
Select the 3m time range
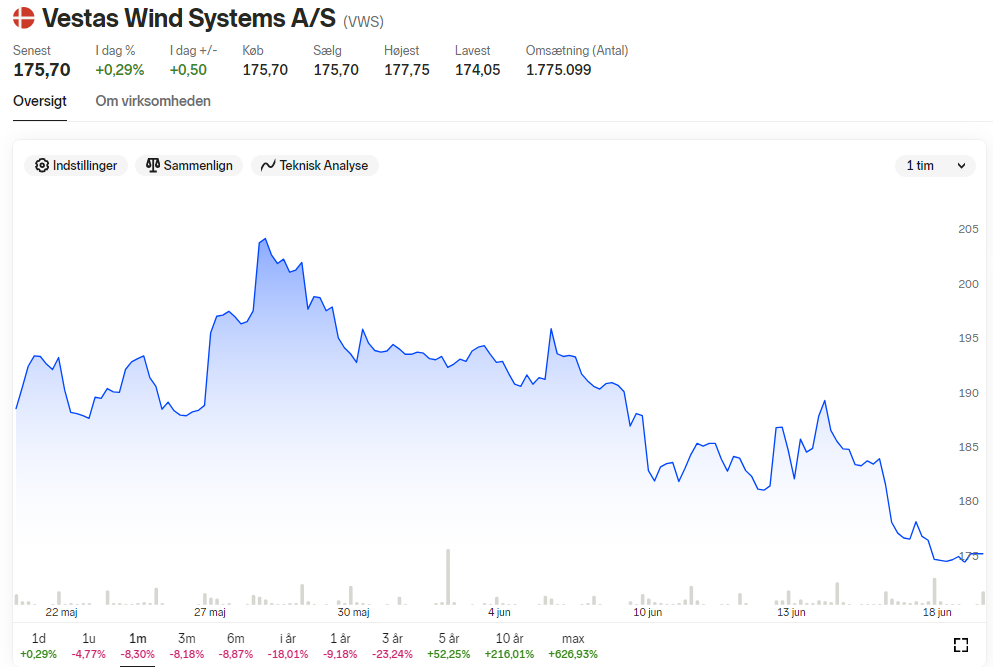[x=187, y=645]
